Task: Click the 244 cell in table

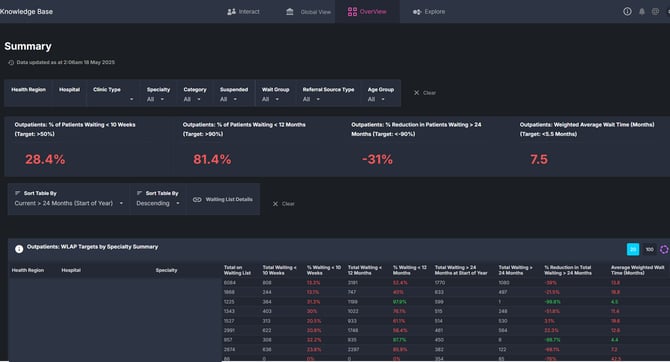Action: 267,292
